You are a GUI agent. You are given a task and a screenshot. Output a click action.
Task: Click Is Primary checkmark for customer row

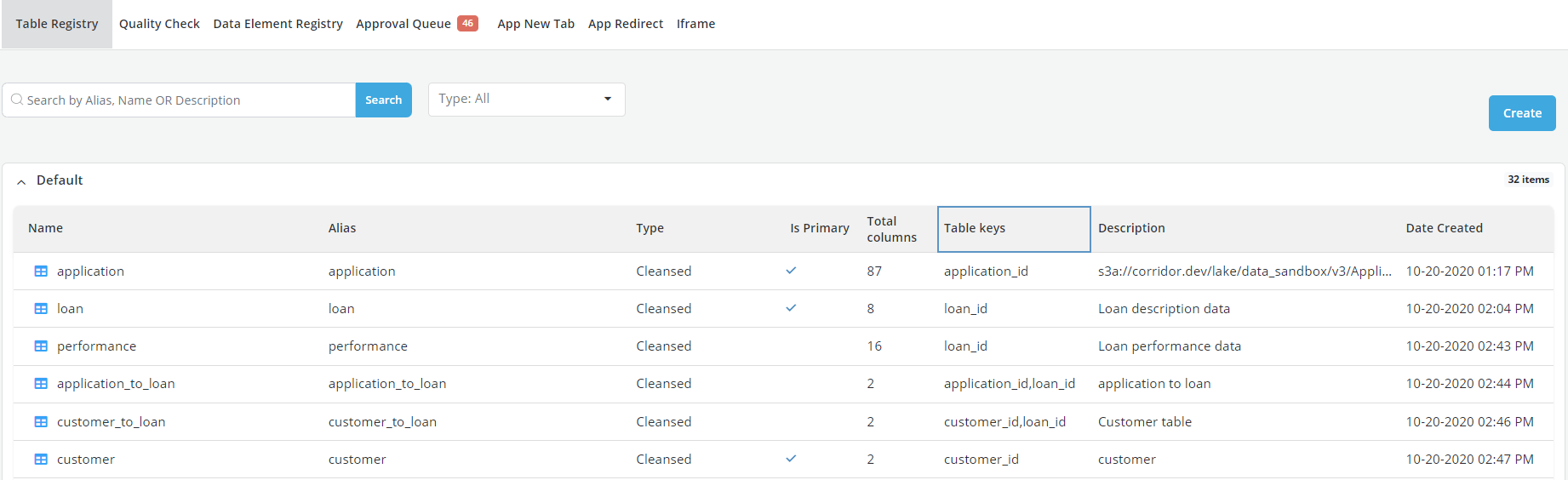tap(791, 459)
